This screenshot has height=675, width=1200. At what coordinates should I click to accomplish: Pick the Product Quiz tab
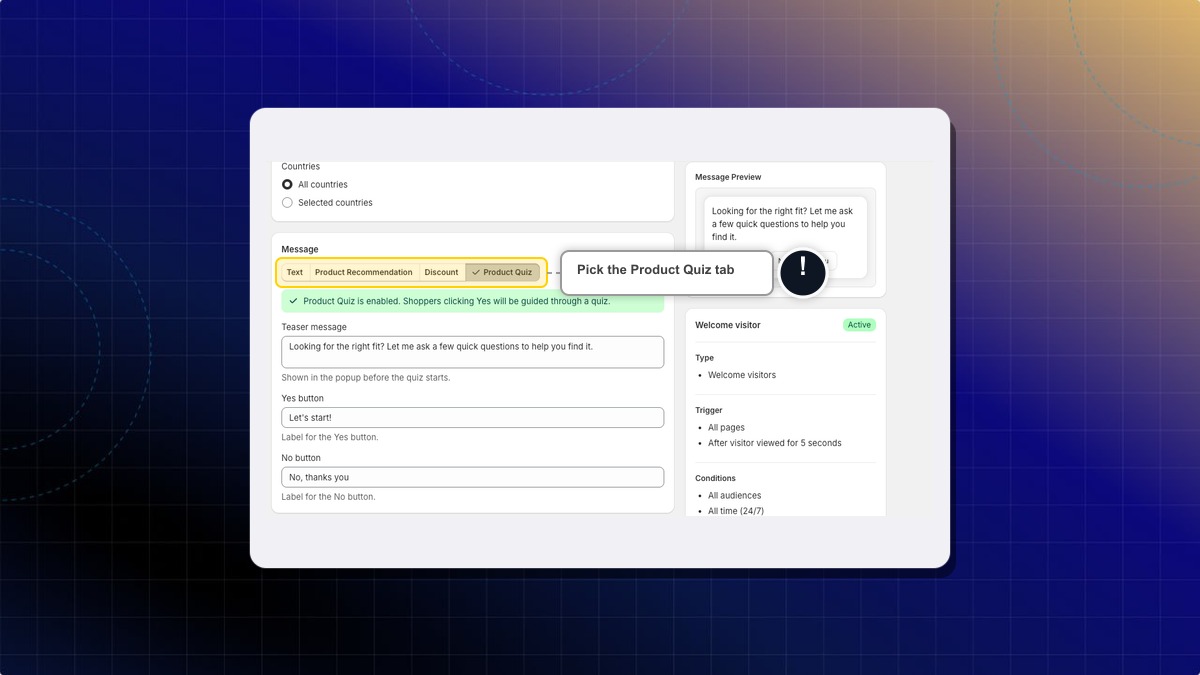point(502,272)
